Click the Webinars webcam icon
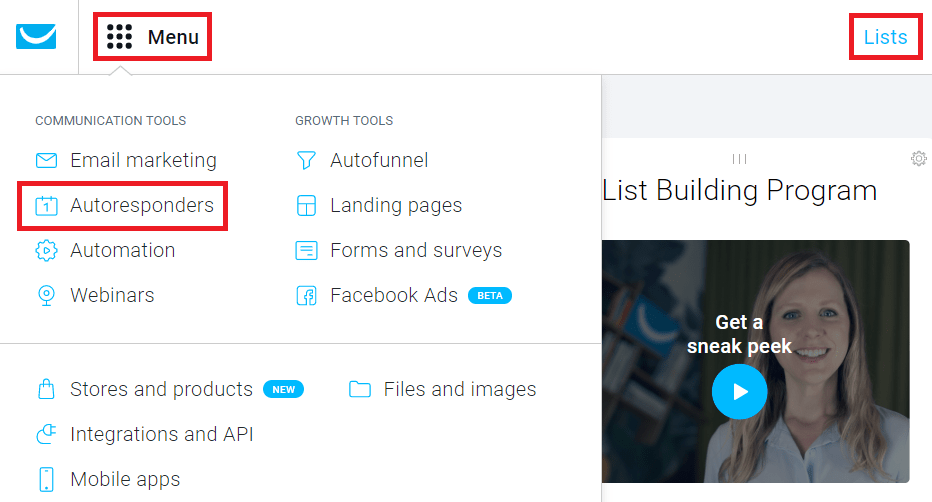The height and width of the screenshot is (502, 932). click(x=46, y=296)
